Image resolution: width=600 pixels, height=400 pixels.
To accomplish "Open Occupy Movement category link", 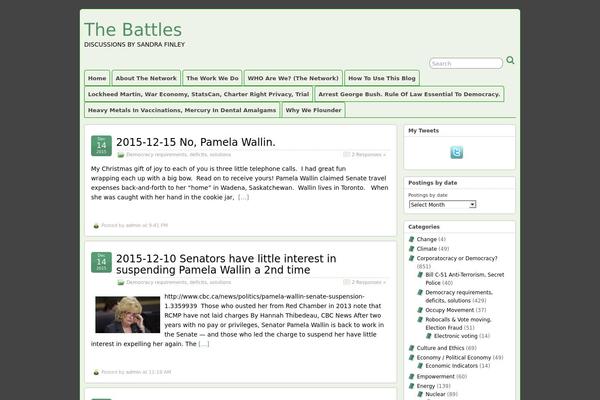I will pos(450,310).
